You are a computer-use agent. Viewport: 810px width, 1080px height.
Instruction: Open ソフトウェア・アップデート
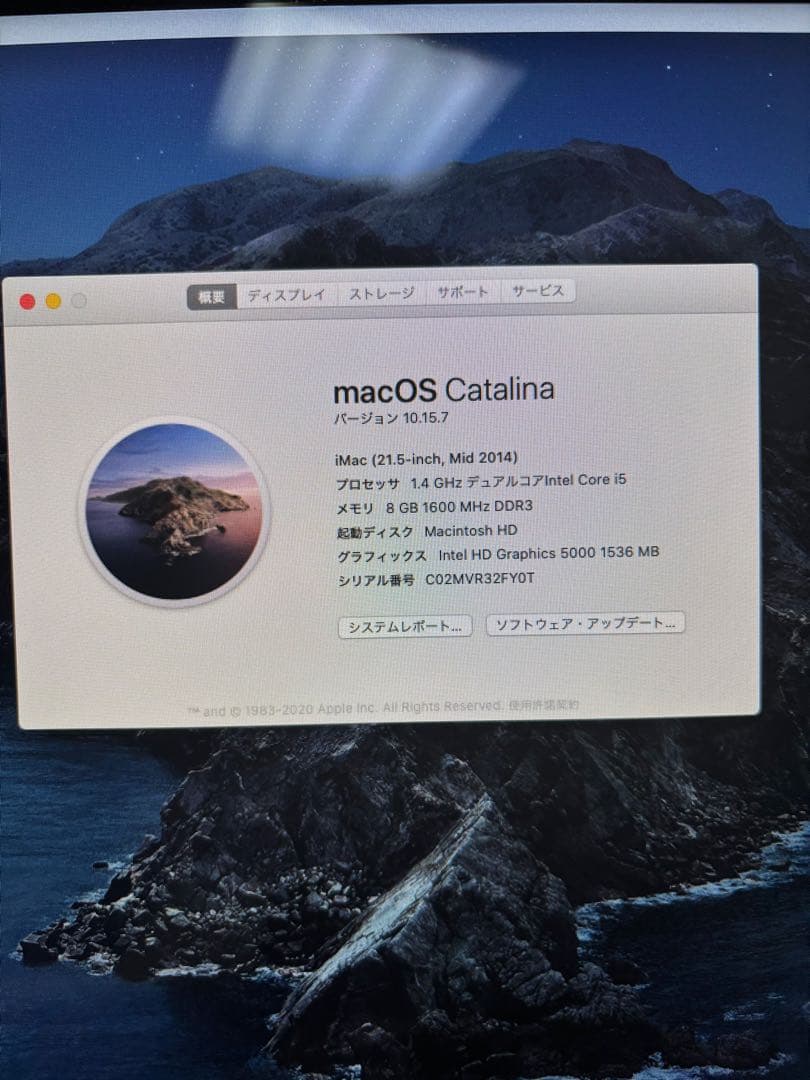[x=584, y=625]
